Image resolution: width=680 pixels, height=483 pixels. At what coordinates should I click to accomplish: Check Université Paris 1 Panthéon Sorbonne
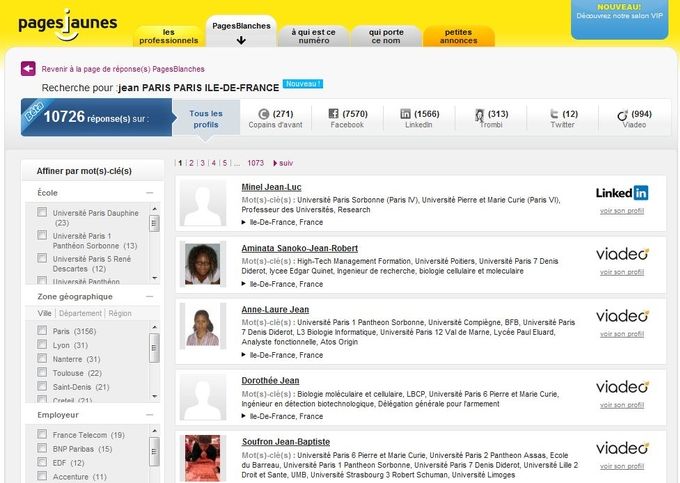point(42,235)
